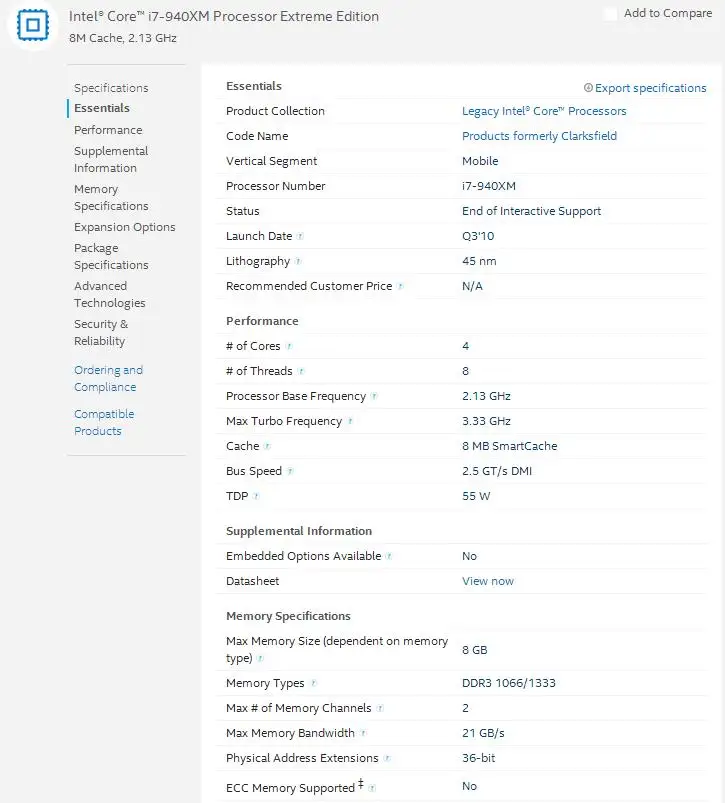725x803 pixels.
Task: Open Compatible Products sidebar link
Action: pyautogui.click(x=104, y=422)
